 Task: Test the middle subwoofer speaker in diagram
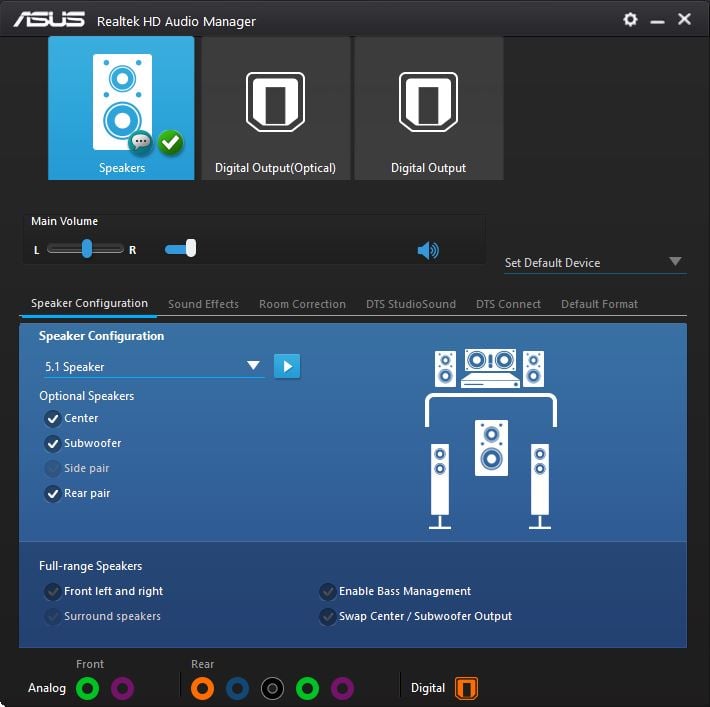point(491,448)
